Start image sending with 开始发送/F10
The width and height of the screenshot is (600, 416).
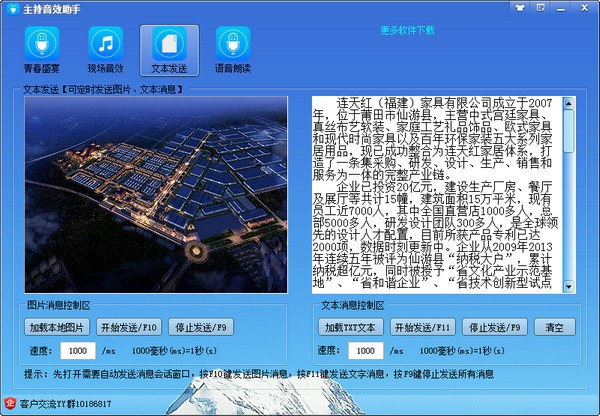click(128, 327)
